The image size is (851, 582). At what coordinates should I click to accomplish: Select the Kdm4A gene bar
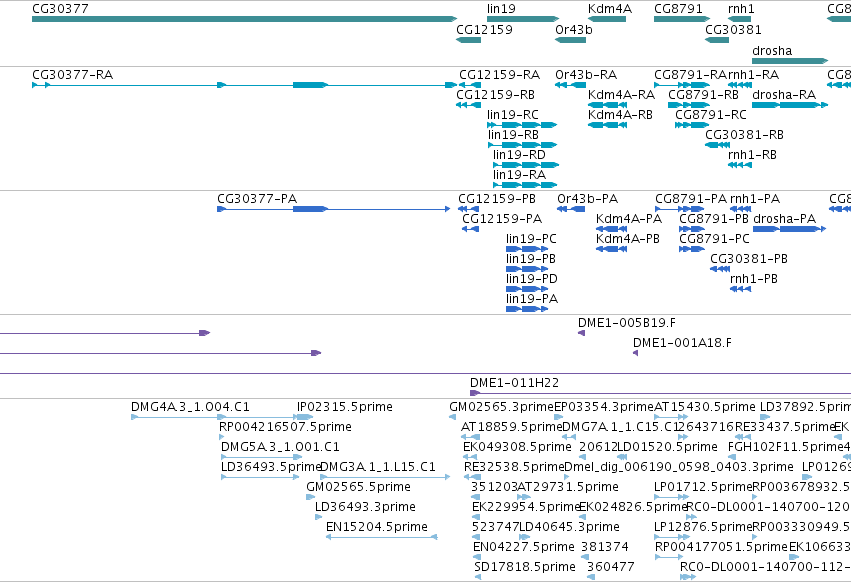[607, 19]
